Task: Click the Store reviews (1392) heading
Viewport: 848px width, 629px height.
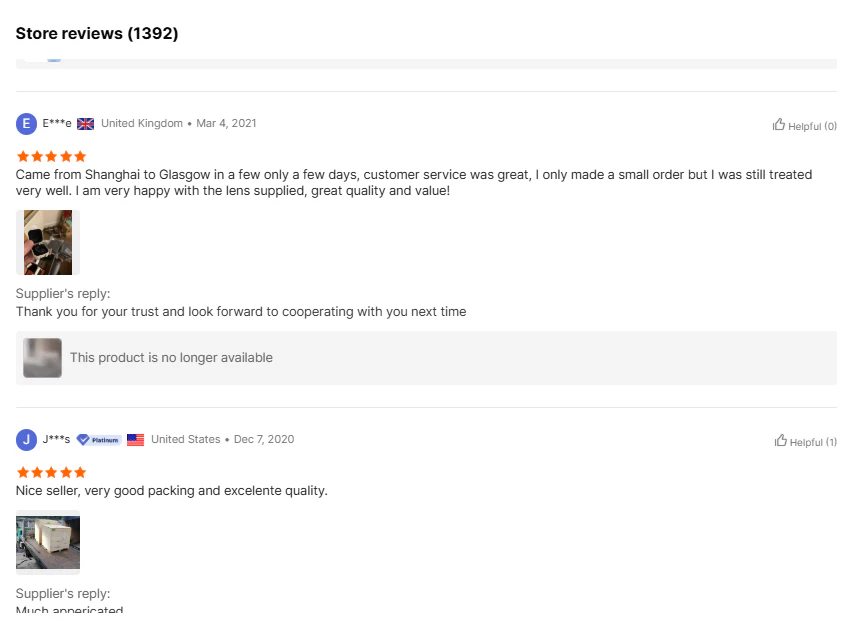Action: point(97,34)
